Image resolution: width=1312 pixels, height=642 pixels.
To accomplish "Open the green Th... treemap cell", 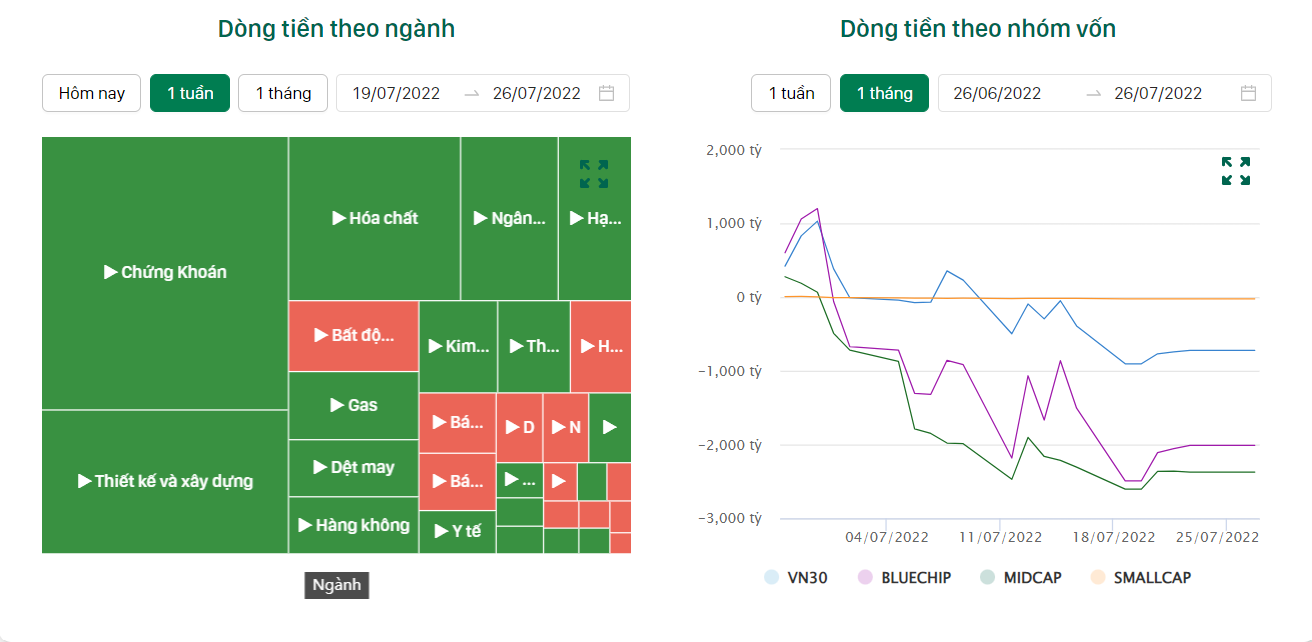I will pyautogui.click(x=534, y=346).
